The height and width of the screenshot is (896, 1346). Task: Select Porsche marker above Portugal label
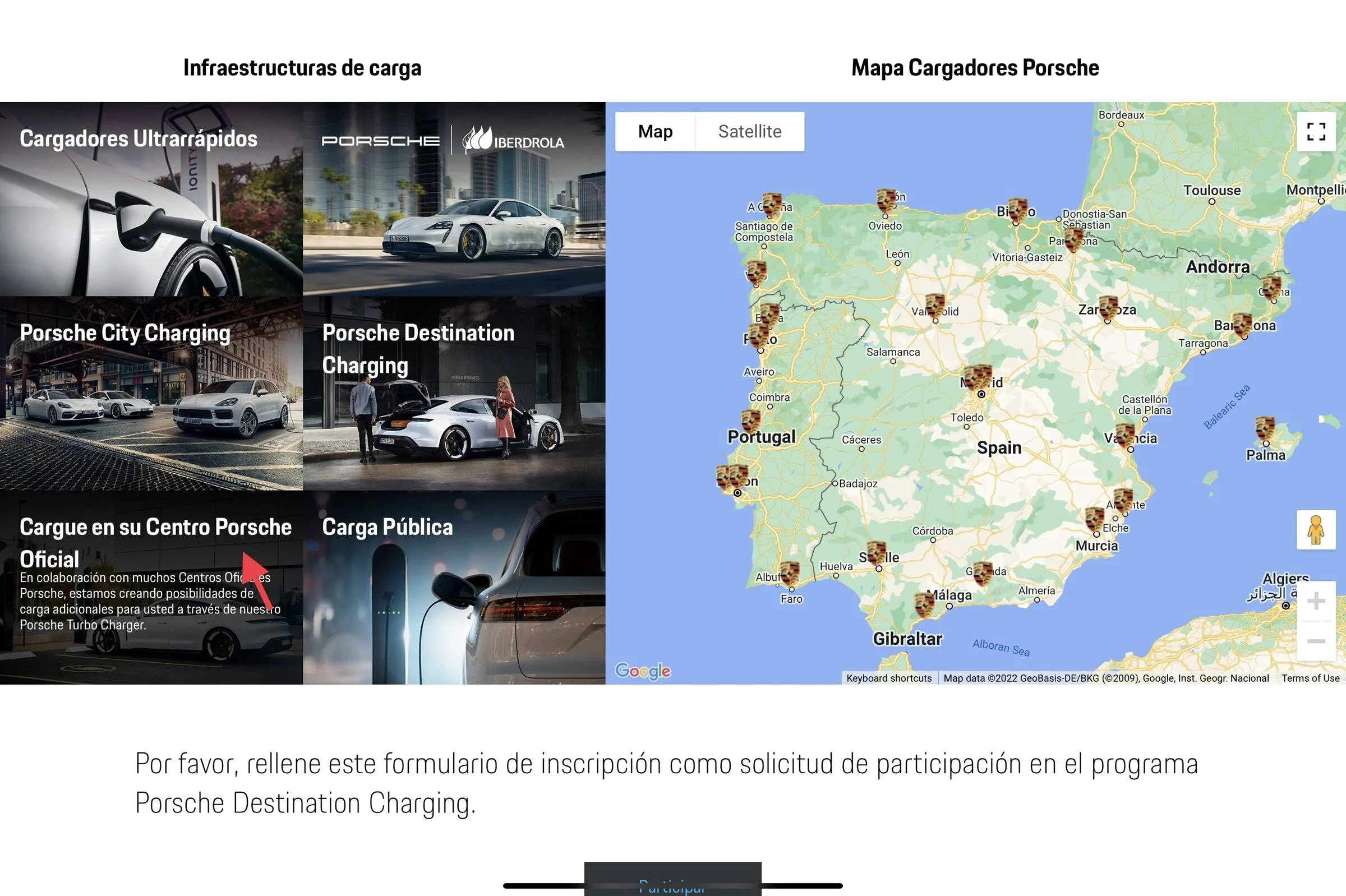point(750,422)
